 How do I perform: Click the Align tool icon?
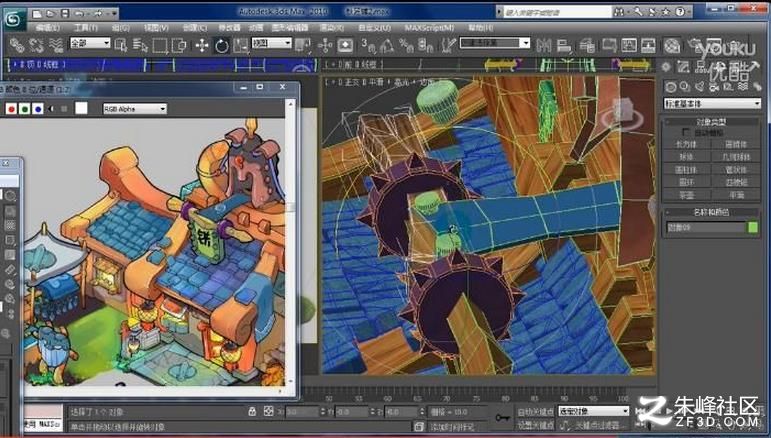click(x=564, y=46)
